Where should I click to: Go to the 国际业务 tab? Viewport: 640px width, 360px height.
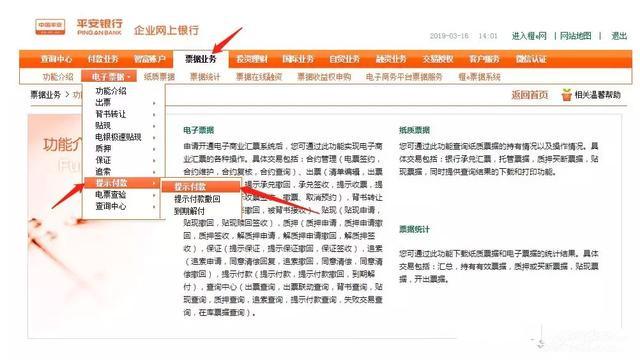(x=298, y=59)
